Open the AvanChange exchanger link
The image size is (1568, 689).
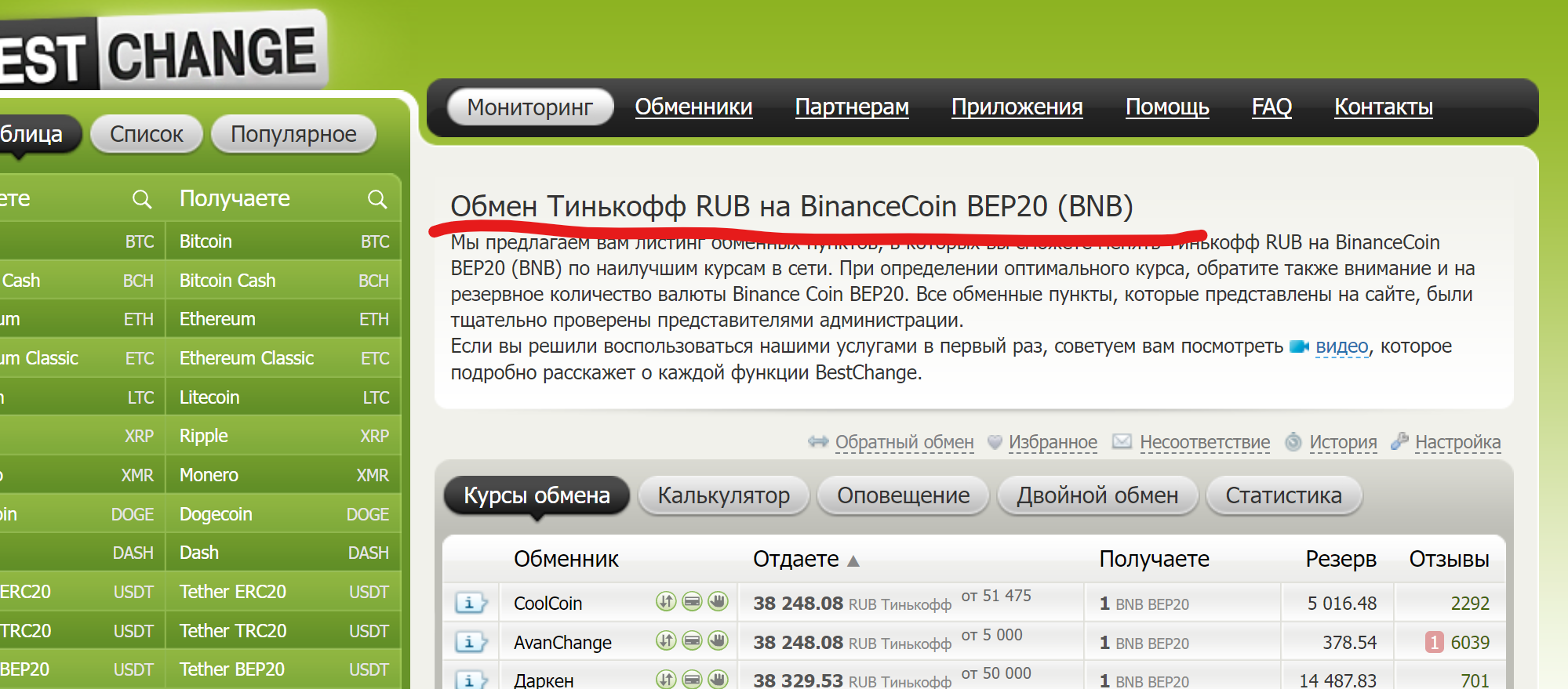point(562,643)
